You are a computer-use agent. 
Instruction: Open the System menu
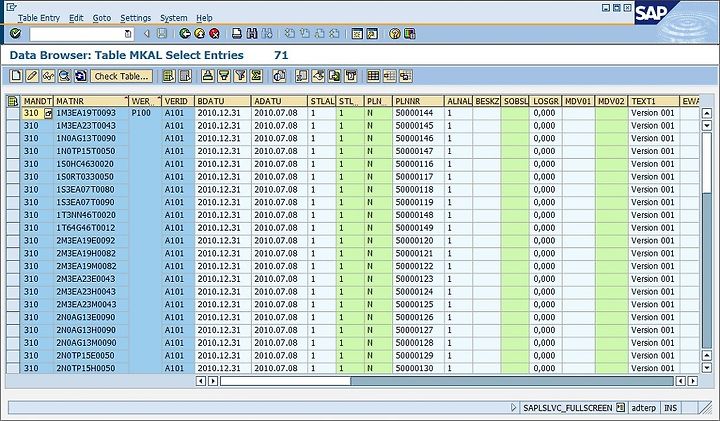click(174, 18)
